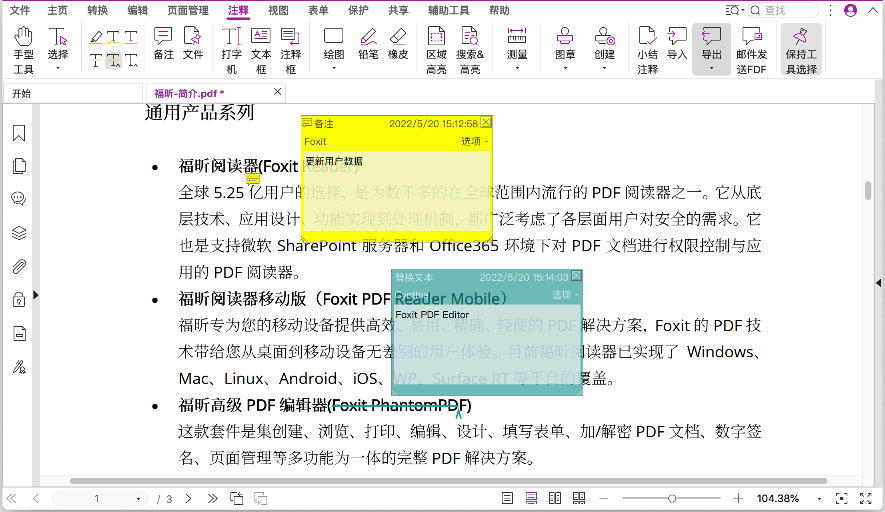This screenshot has height=512, width=885.
Task: Switch to the Protect (保护) tab
Action: (x=358, y=10)
